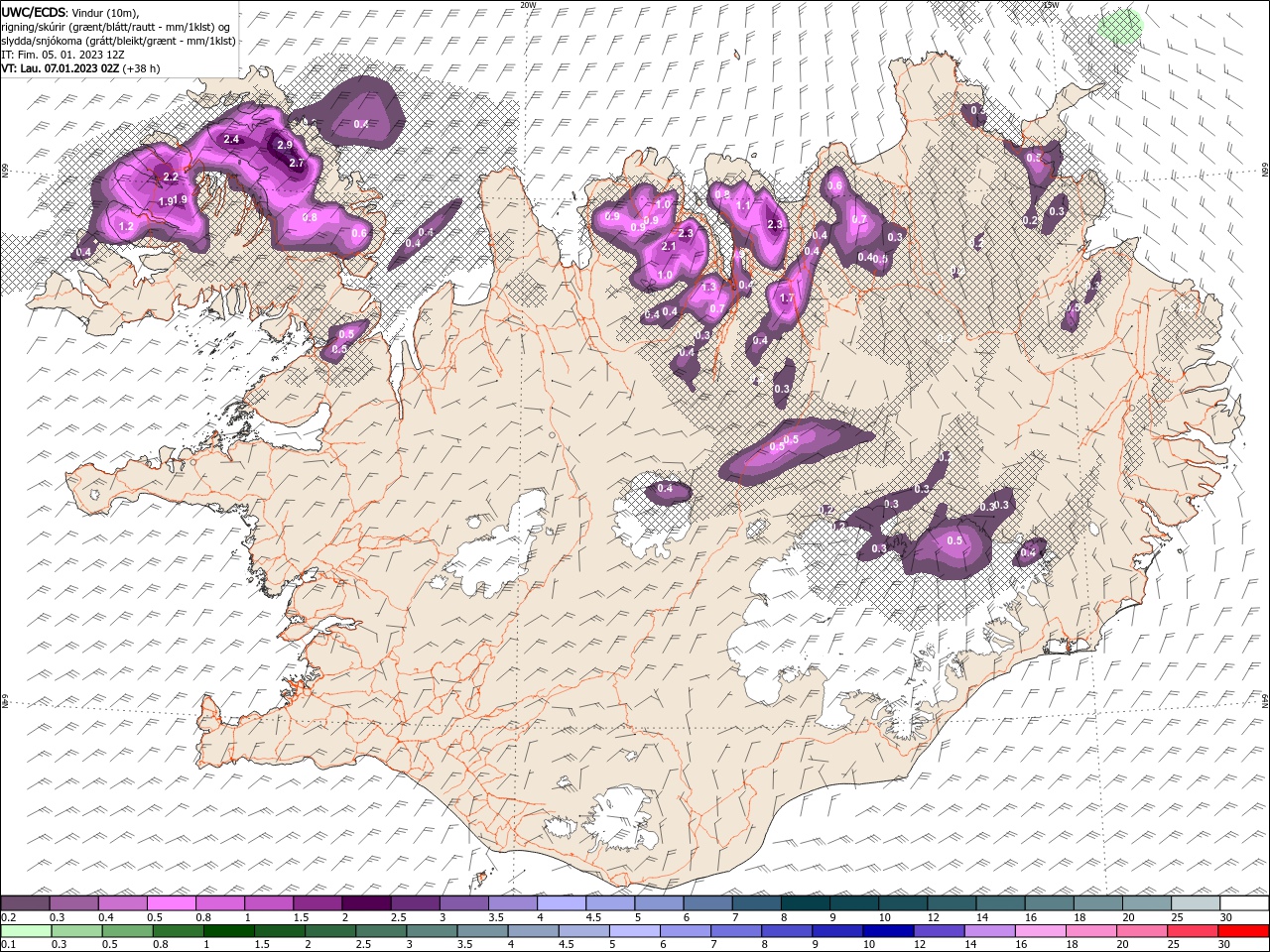Choose the 1.5 magenta swatch in upper legend

pyautogui.click(x=318, y=903)
